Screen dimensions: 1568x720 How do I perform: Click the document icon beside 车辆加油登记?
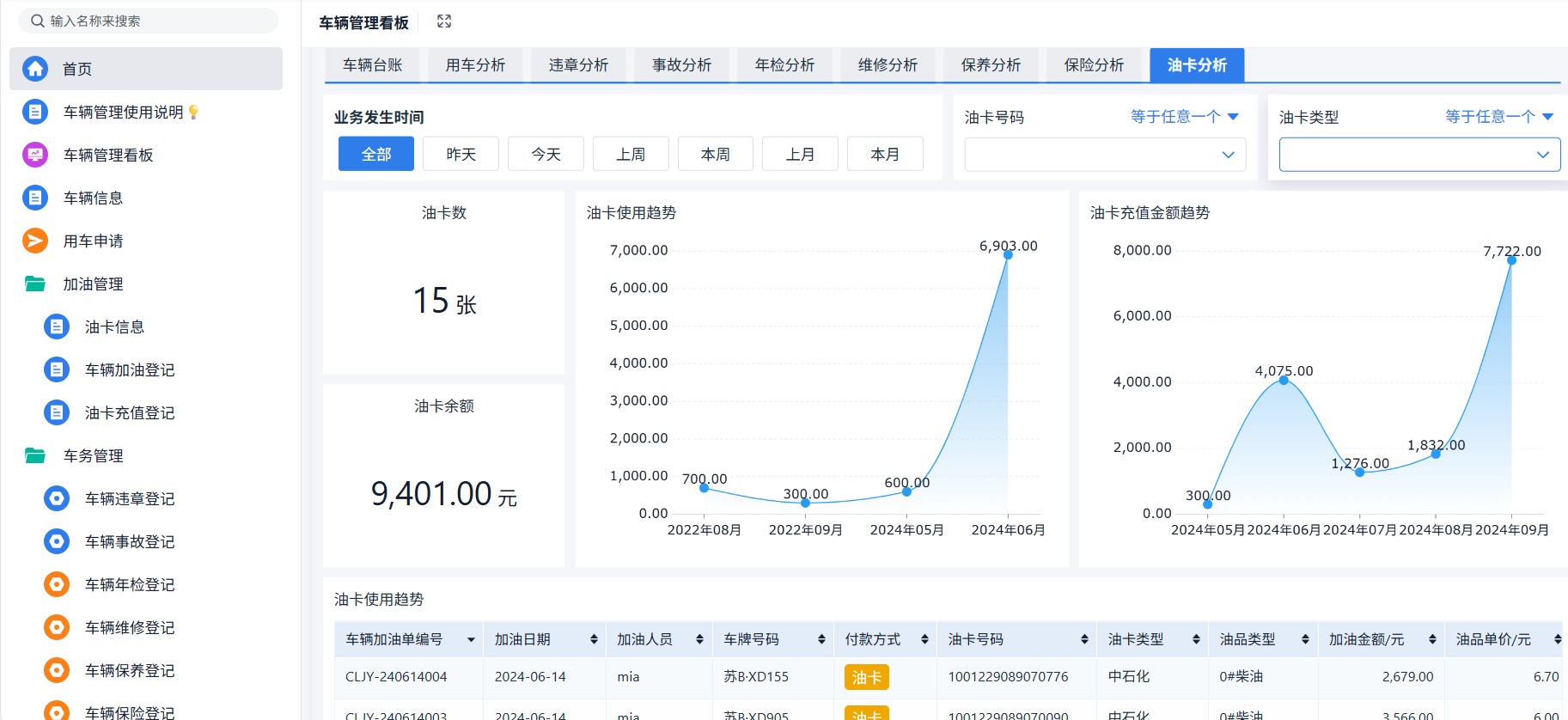pyautogui.click(x=57, y=369)
